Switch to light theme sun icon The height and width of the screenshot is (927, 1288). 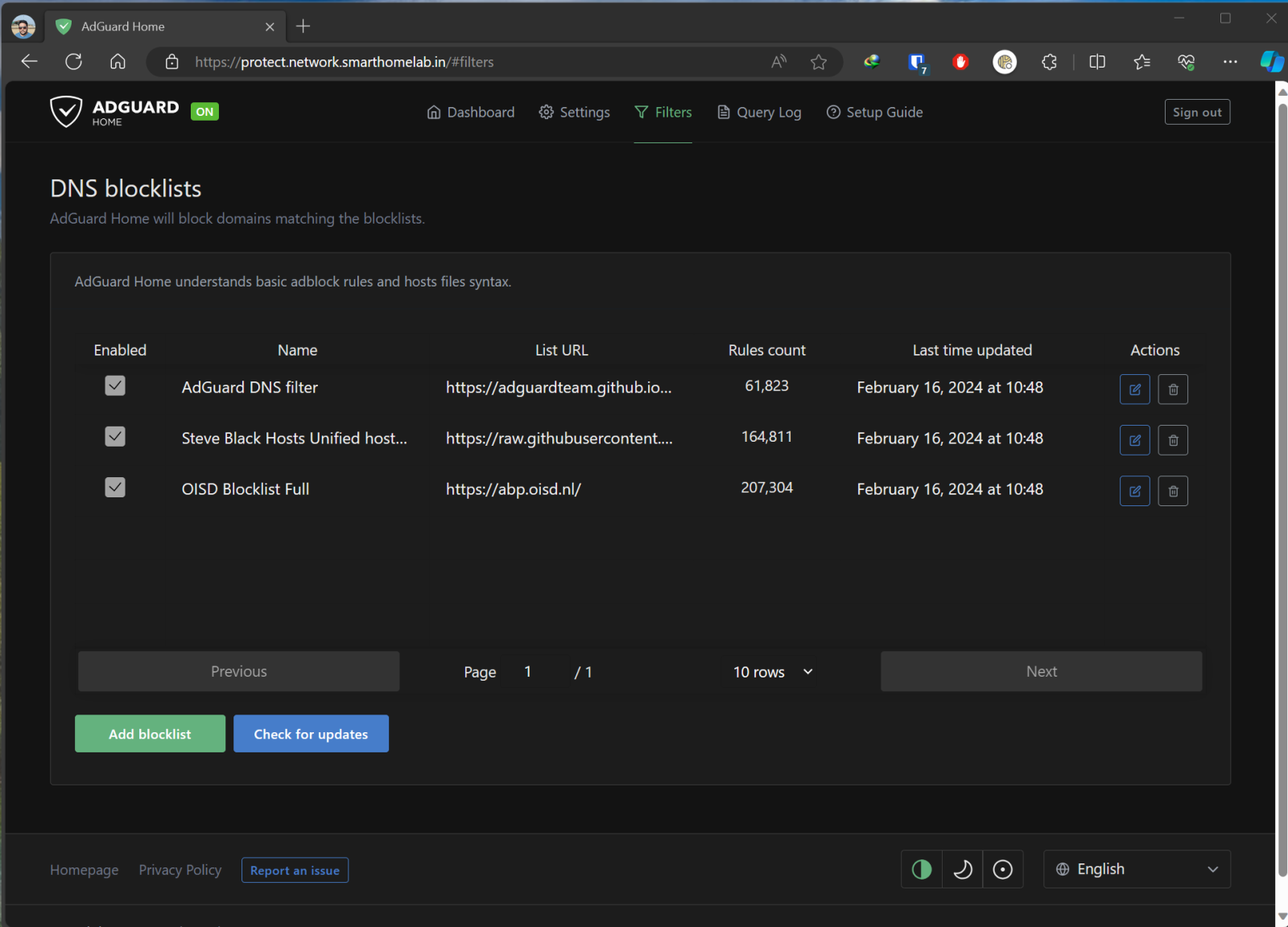pyautogui.click(x=1003, y=869)
